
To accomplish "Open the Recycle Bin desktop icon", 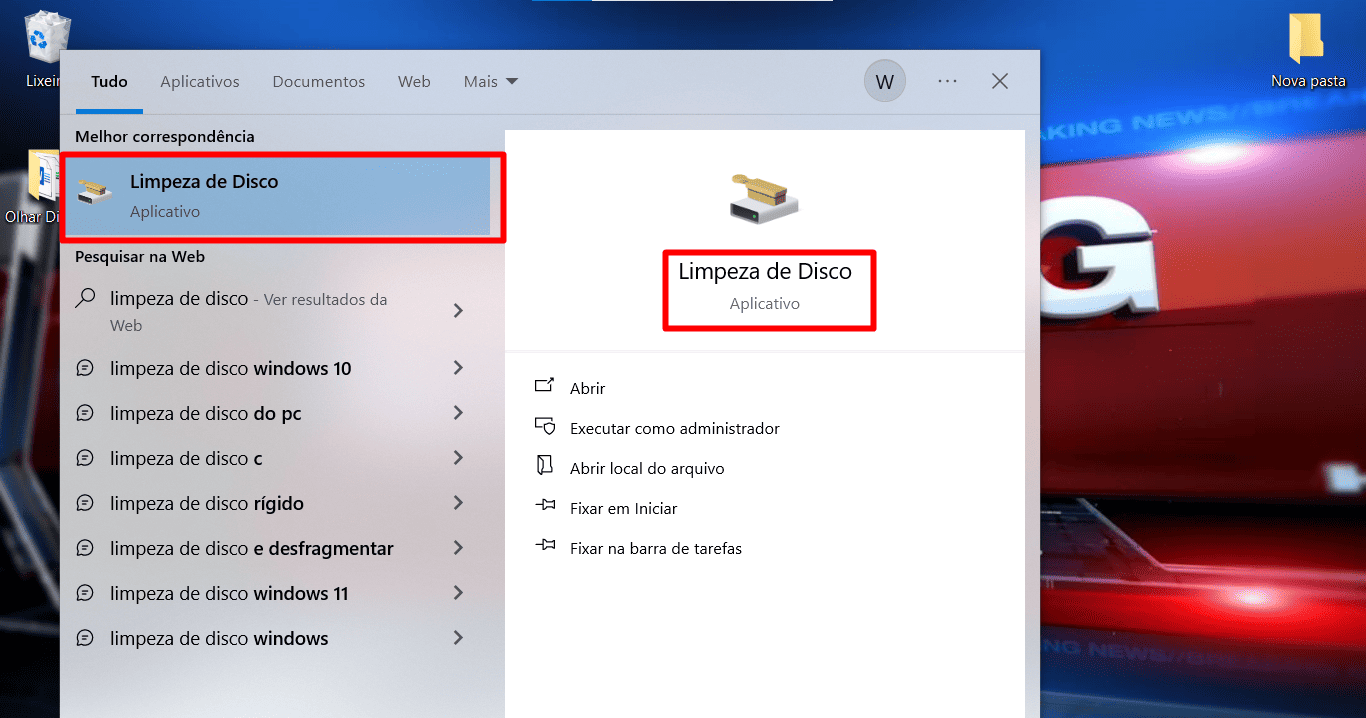I will click(46, 38).
